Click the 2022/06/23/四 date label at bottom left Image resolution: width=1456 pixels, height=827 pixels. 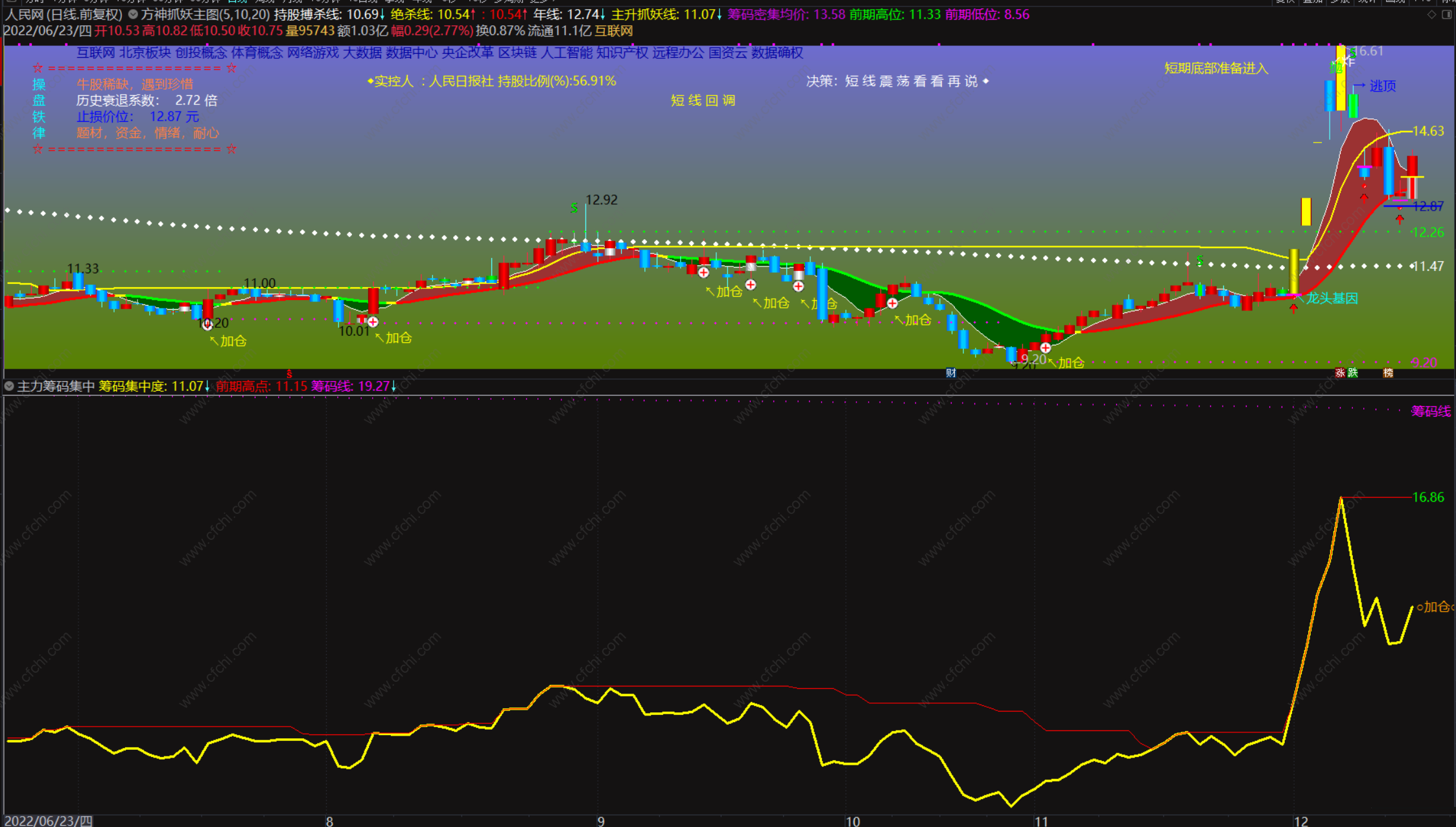coord(49,821)
